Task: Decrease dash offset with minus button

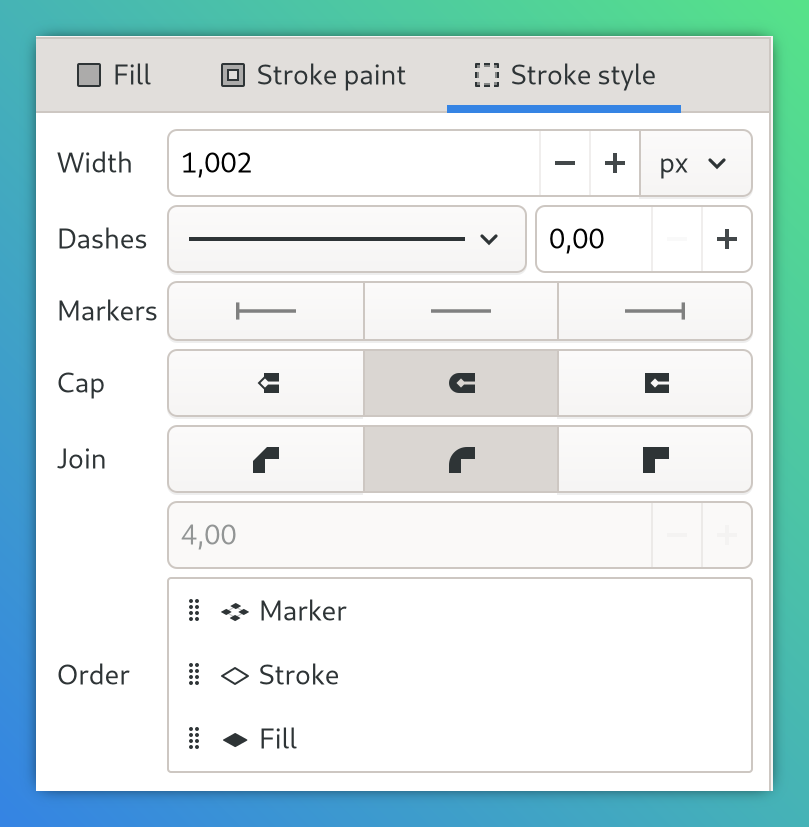Action: (677, 239)
